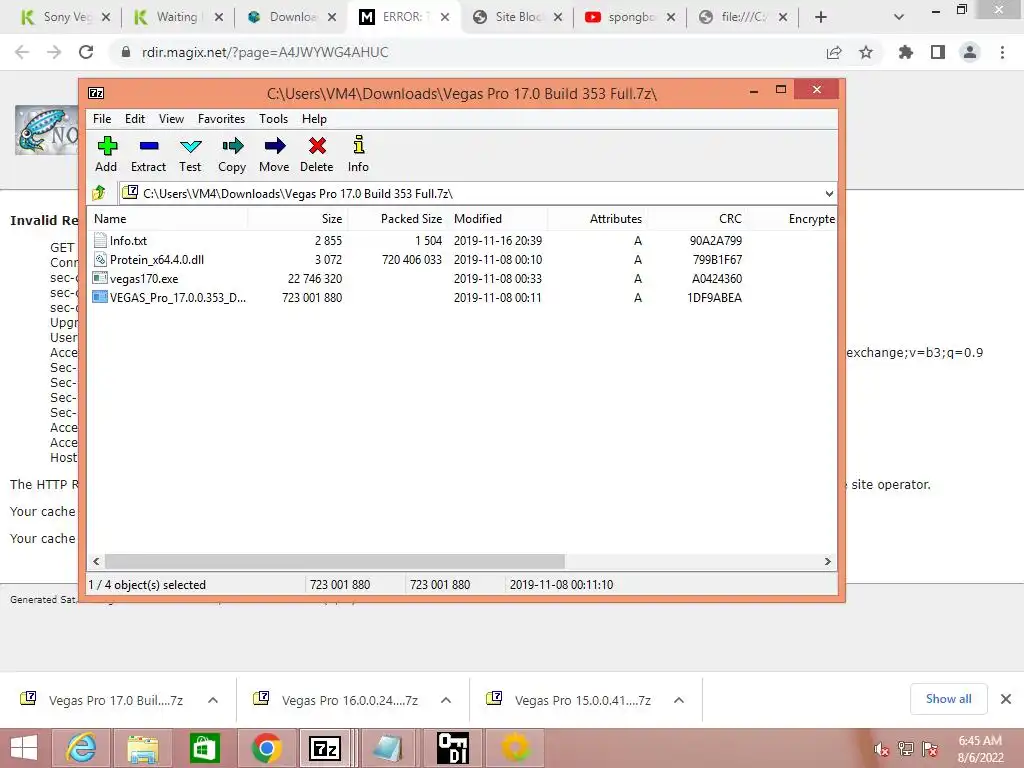Sort by the CRC column header

click(x=696, y=219)
